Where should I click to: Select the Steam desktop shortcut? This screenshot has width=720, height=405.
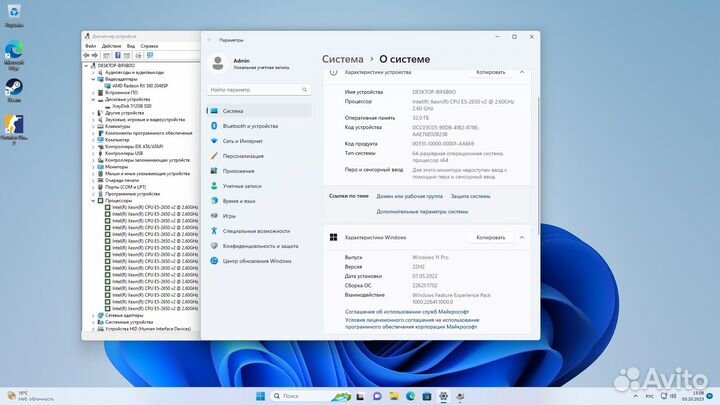pos(14,90)
